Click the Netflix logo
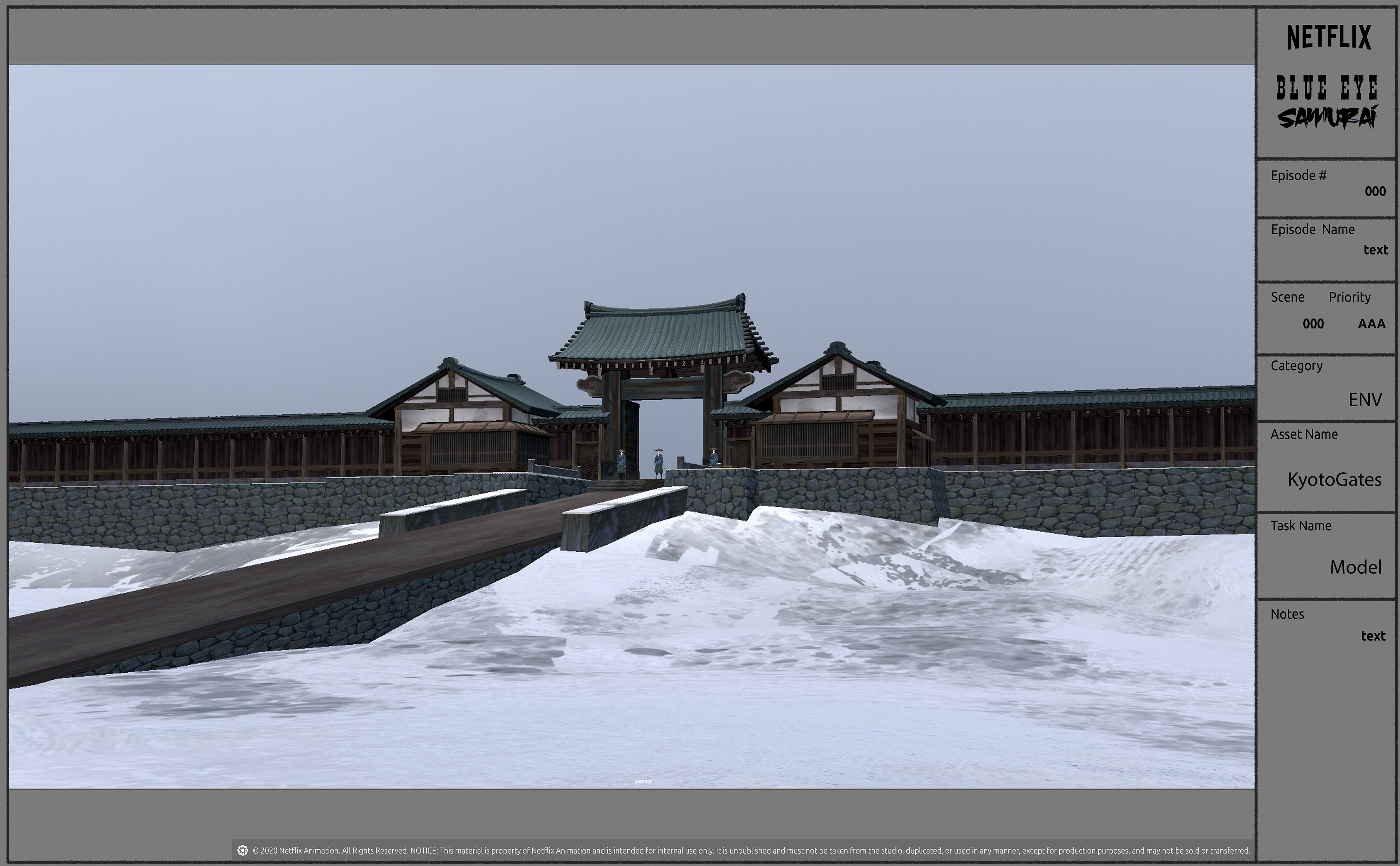Screen dimensions: 1400x866 click(x=1329, y=37)
